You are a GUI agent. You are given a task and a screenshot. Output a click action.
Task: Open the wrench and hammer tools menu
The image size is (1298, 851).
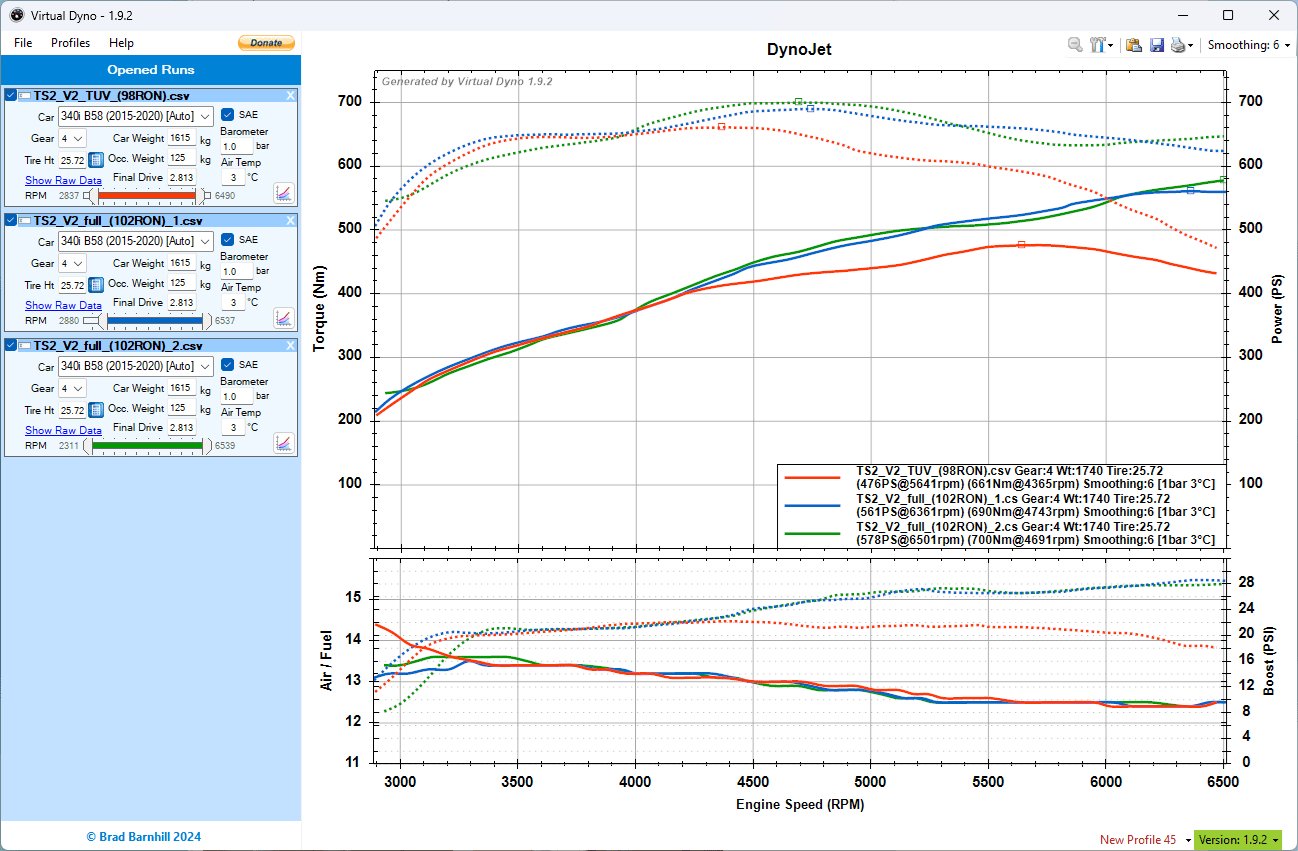click(x=1102, y=45)
